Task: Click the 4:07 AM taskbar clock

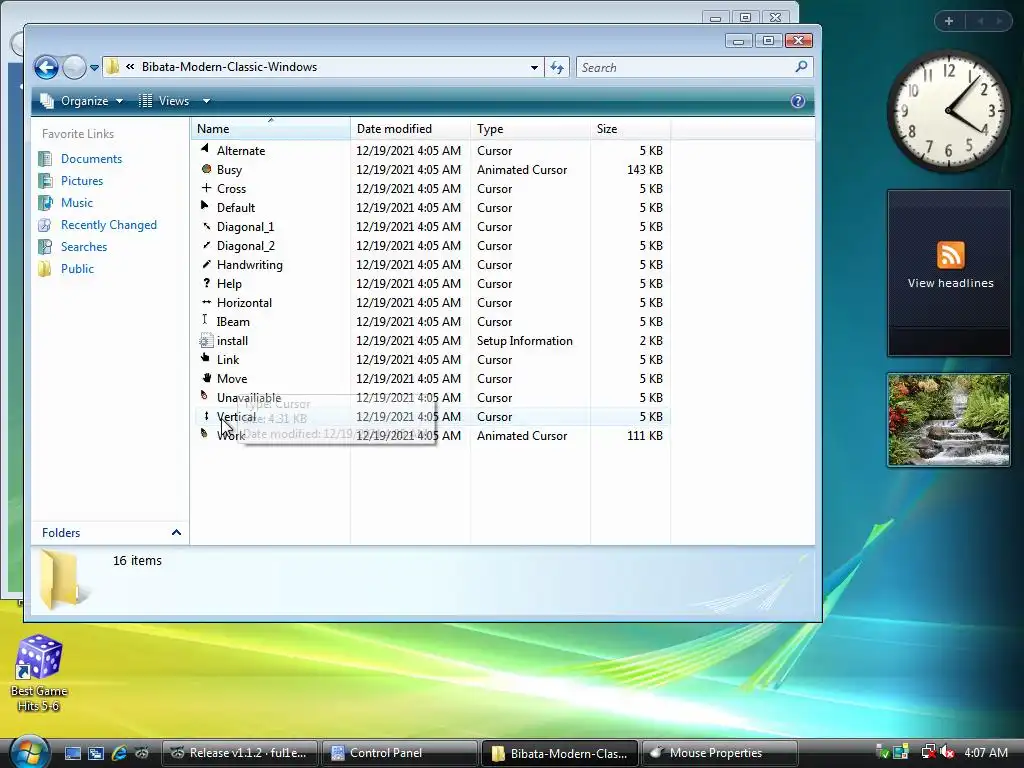Action: pyautogui.click(x=985, y=753)
